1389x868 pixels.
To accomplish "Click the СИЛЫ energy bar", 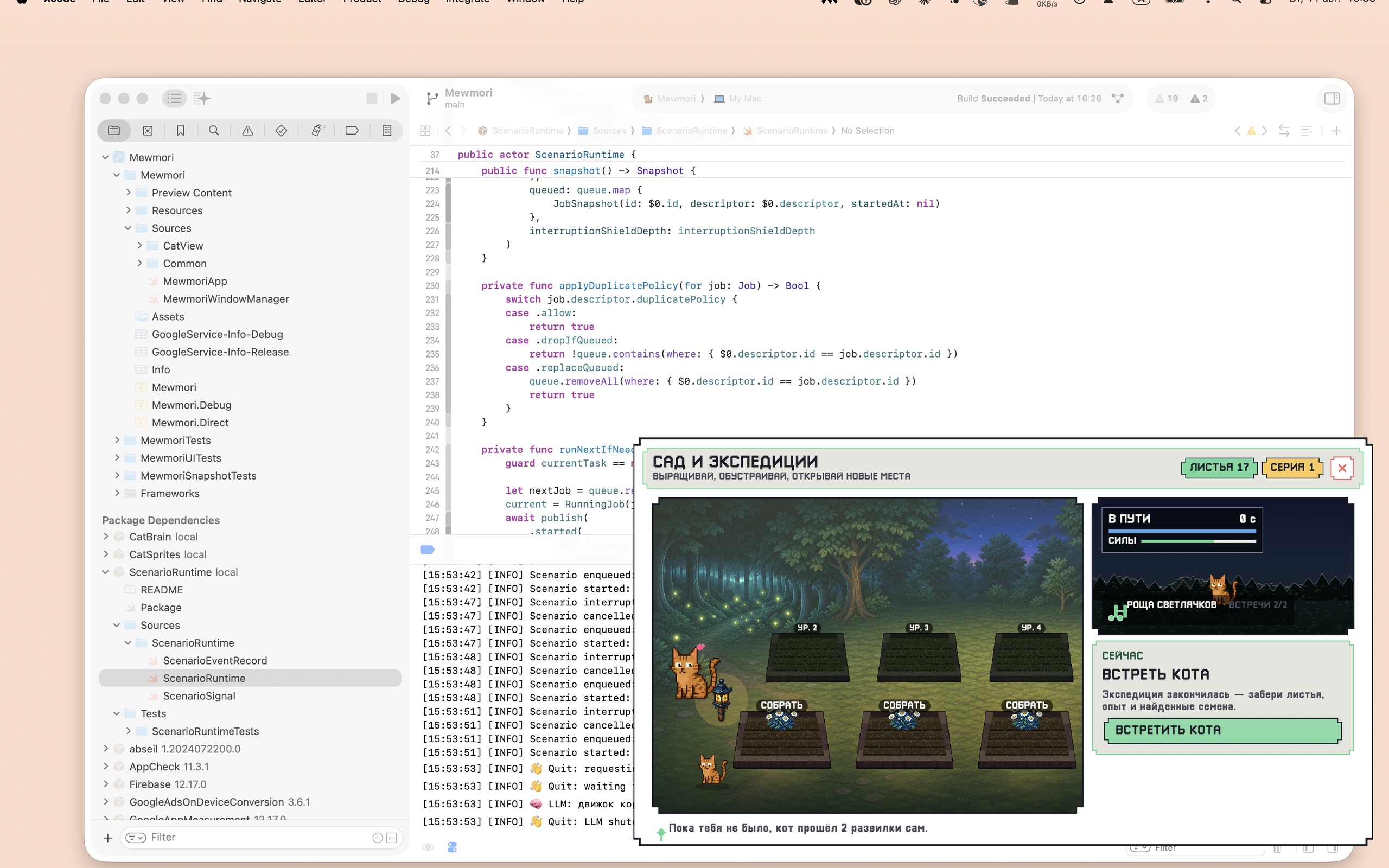I will 1199,541.
